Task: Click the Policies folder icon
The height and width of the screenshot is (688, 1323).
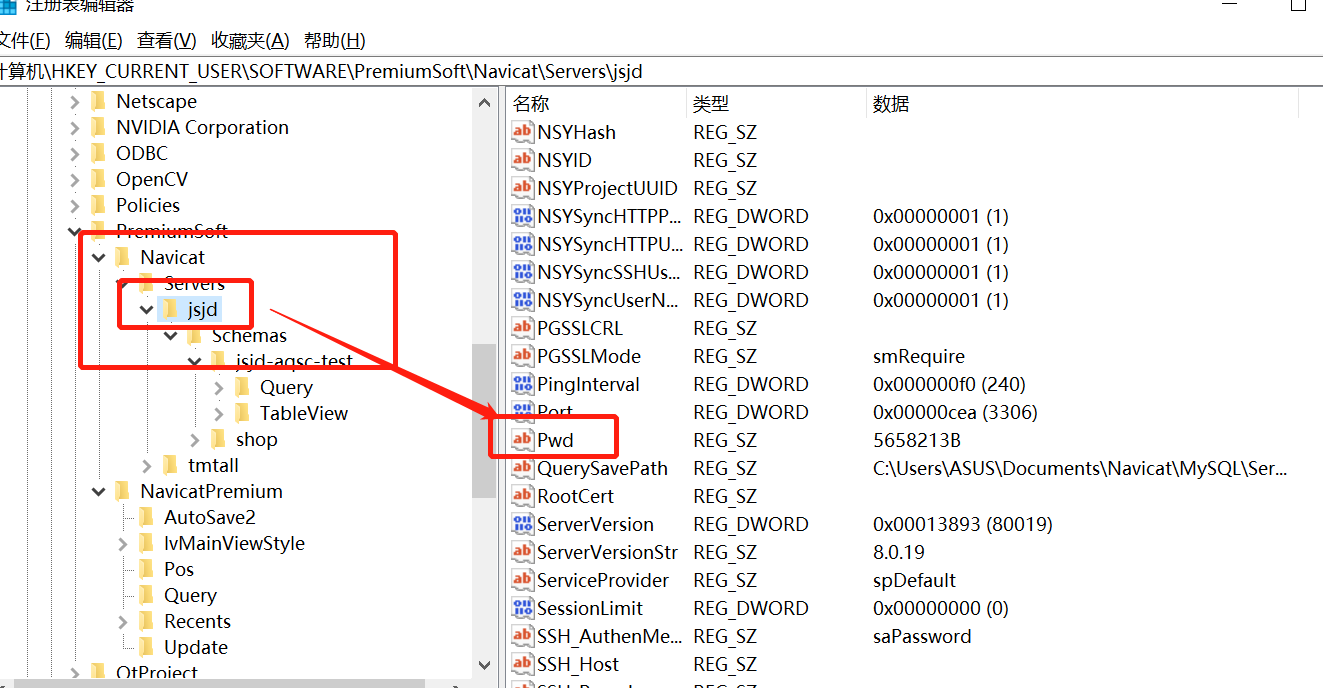Action: coord(98,205)
